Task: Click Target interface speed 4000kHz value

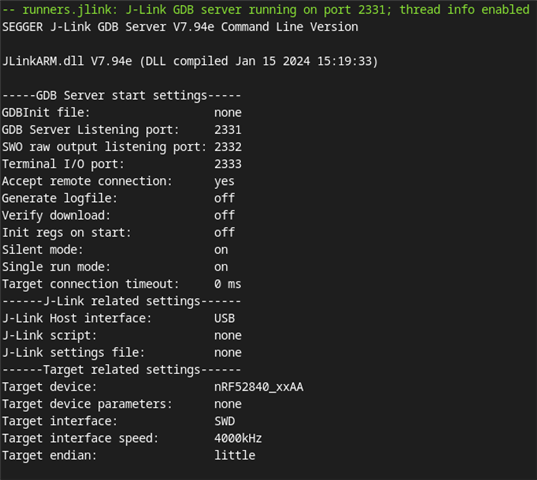Action: tap(238, 439)
